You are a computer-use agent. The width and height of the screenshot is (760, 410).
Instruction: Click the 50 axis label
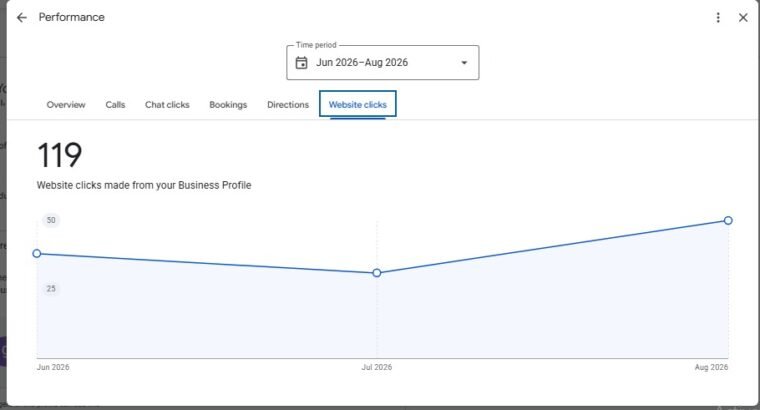click(x=51, y=220)
